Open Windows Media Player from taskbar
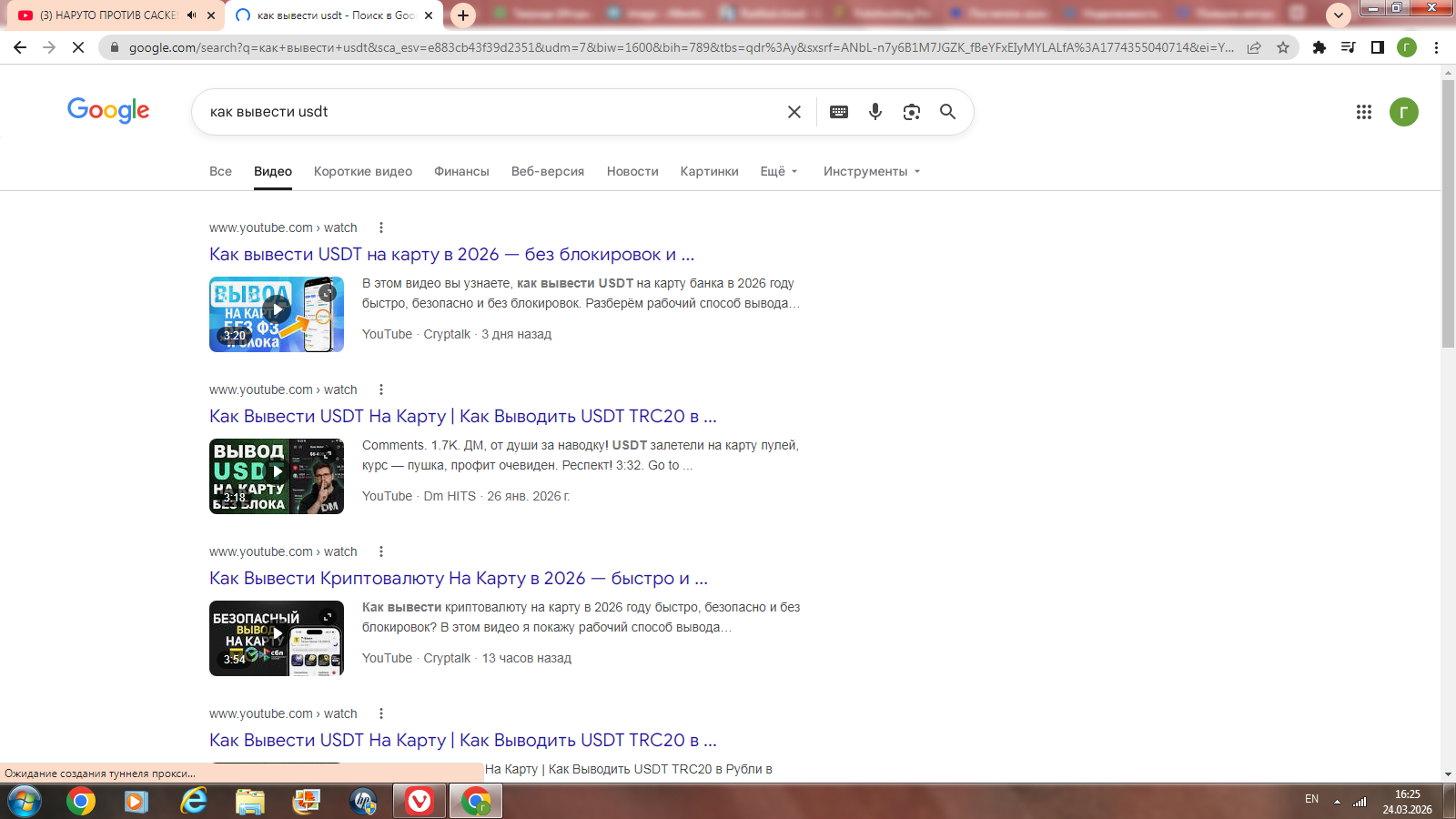The image size is (1456, 819). click(x=136, y=802)
